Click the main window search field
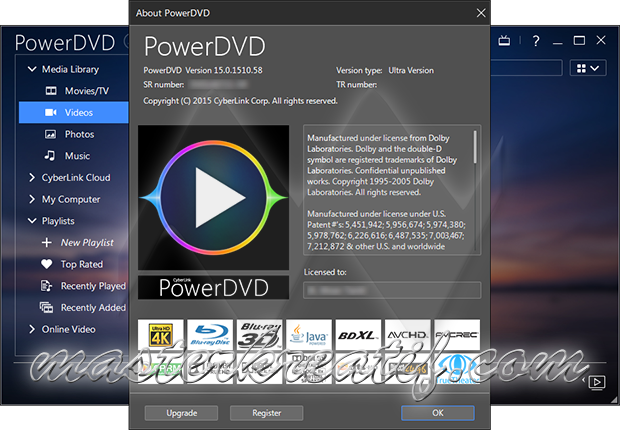620x430 pixels. click(526, 68)
